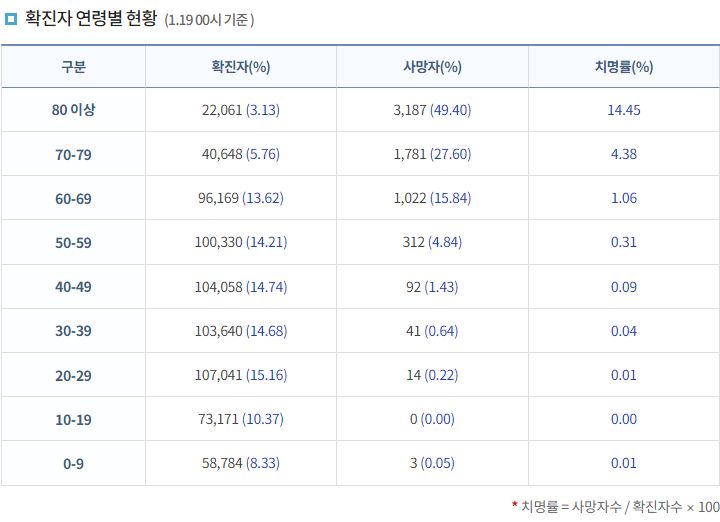Click the cell 96,169 (13.62)
The image size is (720, 522).
241,198
